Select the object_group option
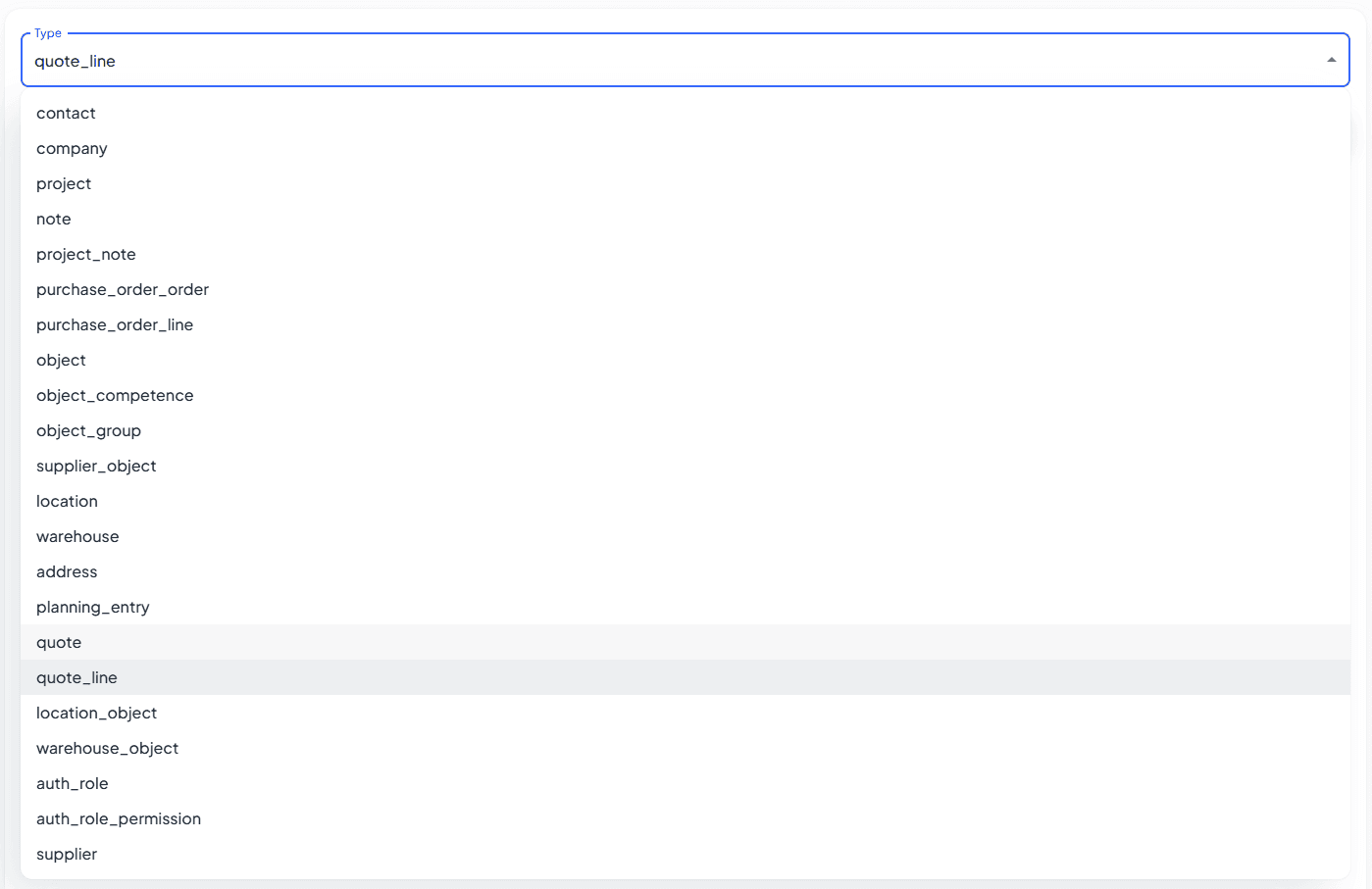This screenshot has height=889, width=1372. click(89, 431)
